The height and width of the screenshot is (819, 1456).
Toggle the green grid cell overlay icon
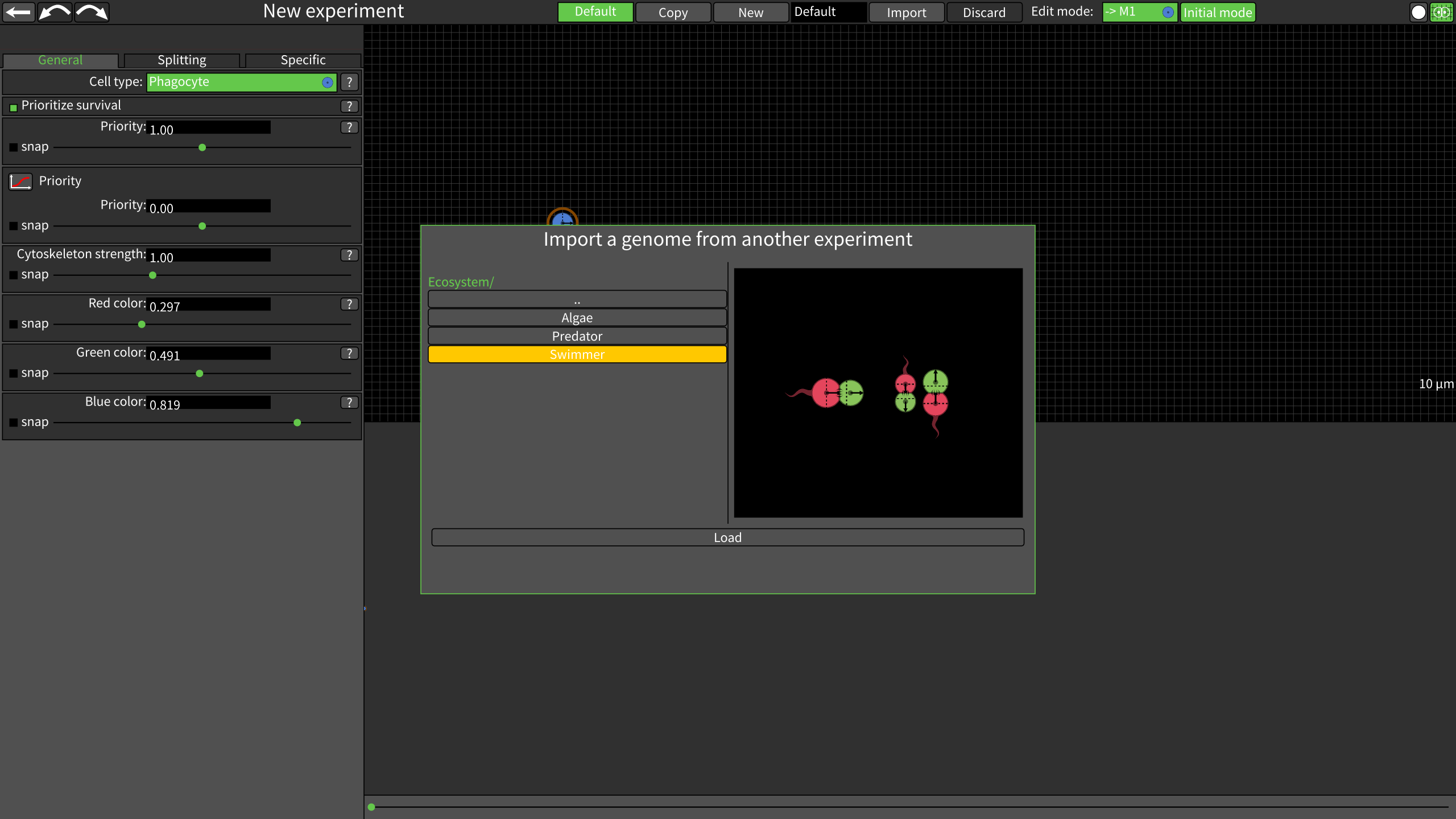coord(1441,12)
